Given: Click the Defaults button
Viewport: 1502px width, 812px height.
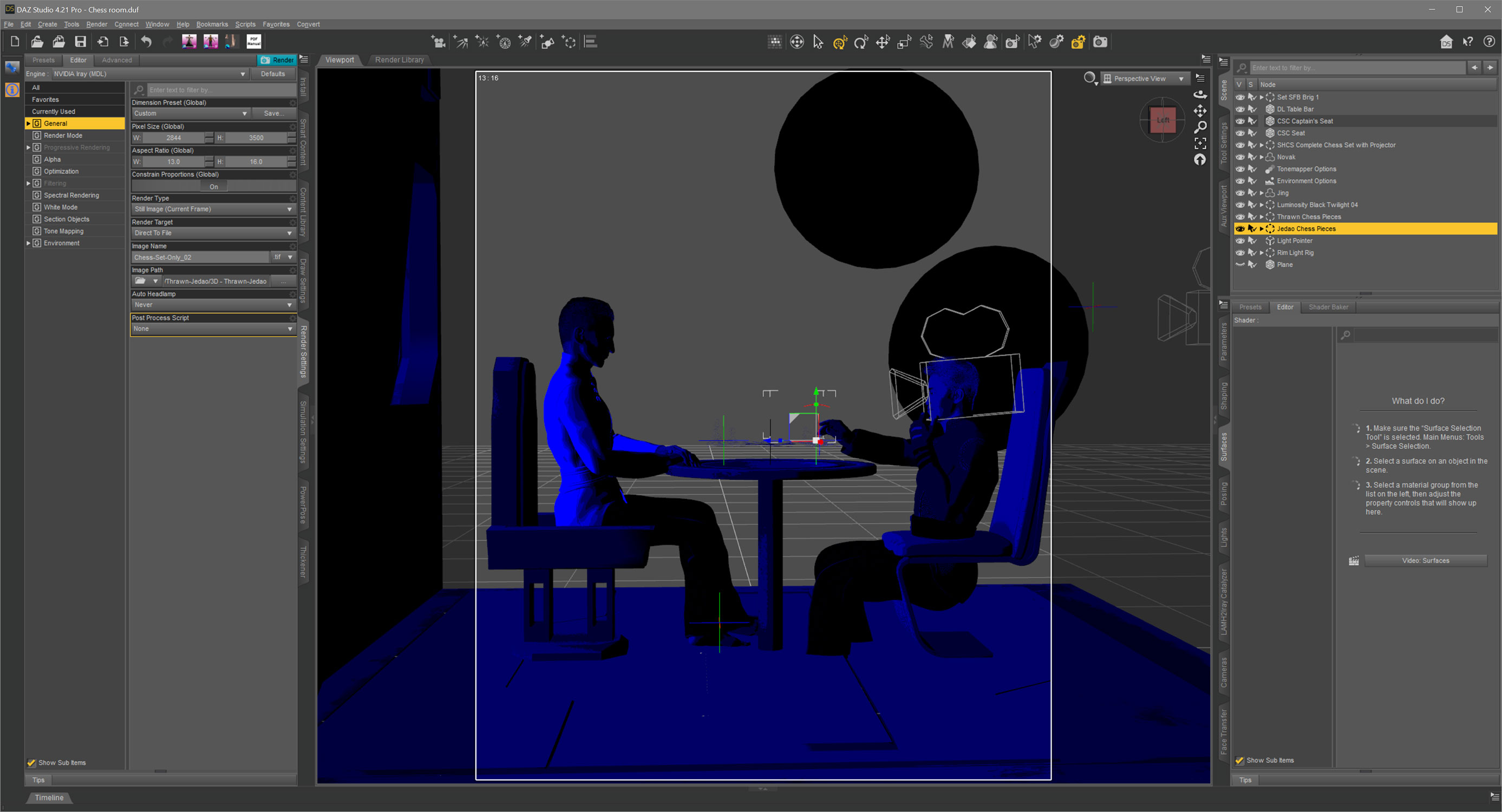Looking at the screenshot, I should click(272, 74).
